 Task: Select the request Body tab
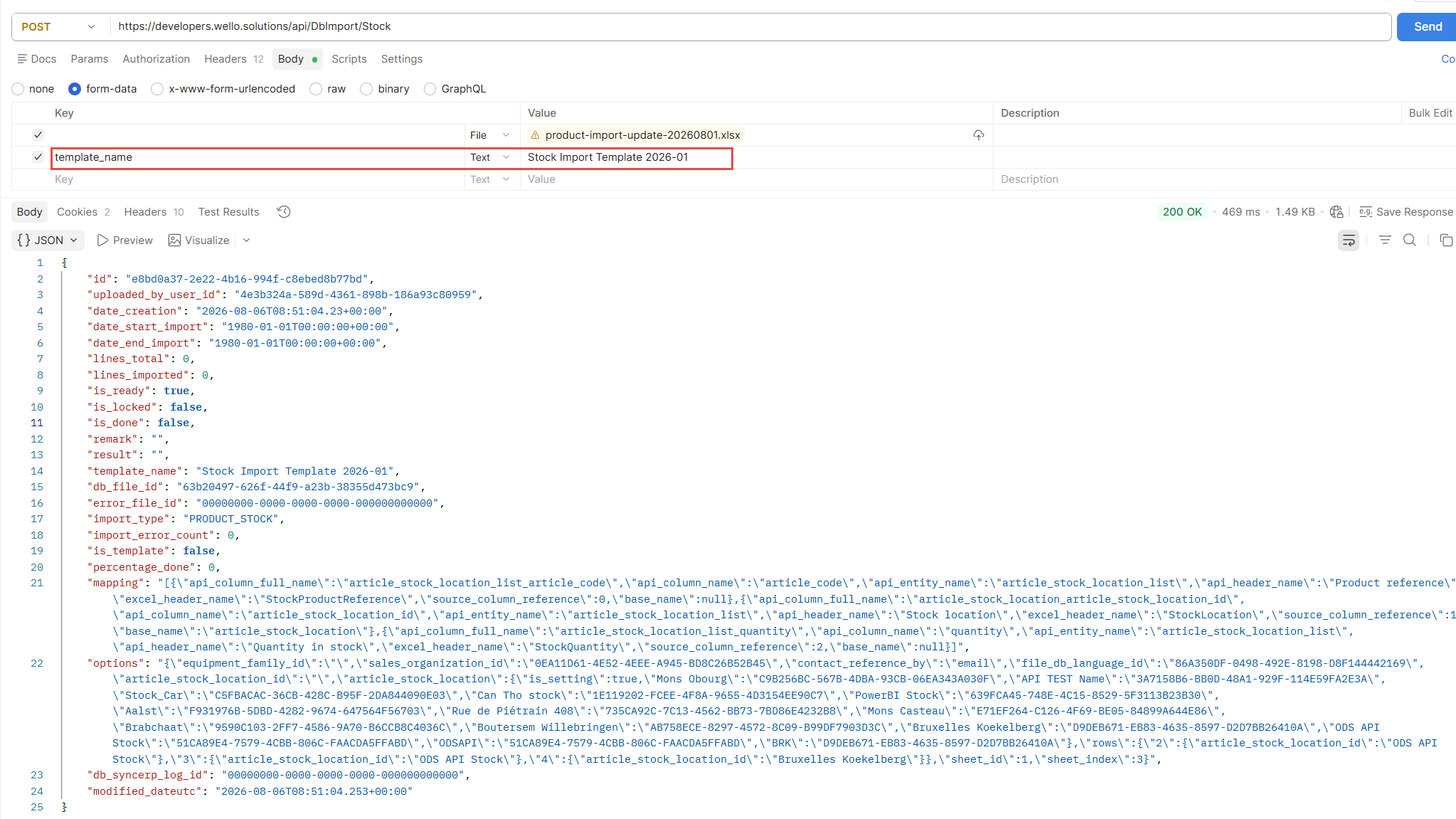(297, 59)
